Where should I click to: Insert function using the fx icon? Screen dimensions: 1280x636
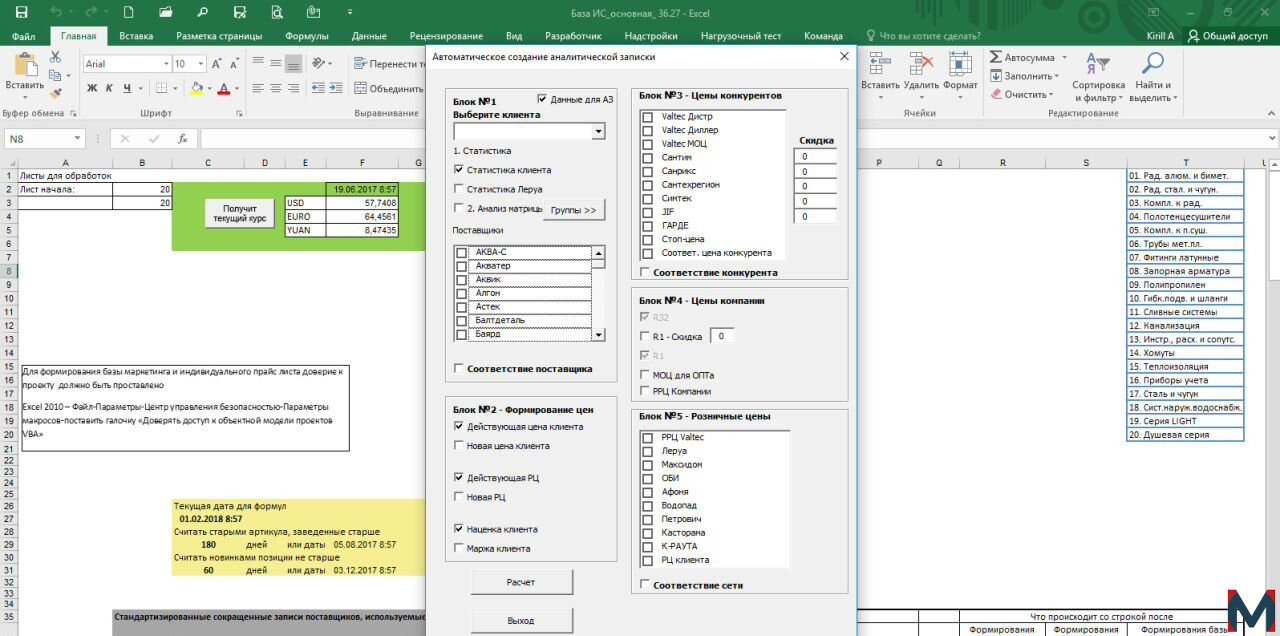[182, 139]
